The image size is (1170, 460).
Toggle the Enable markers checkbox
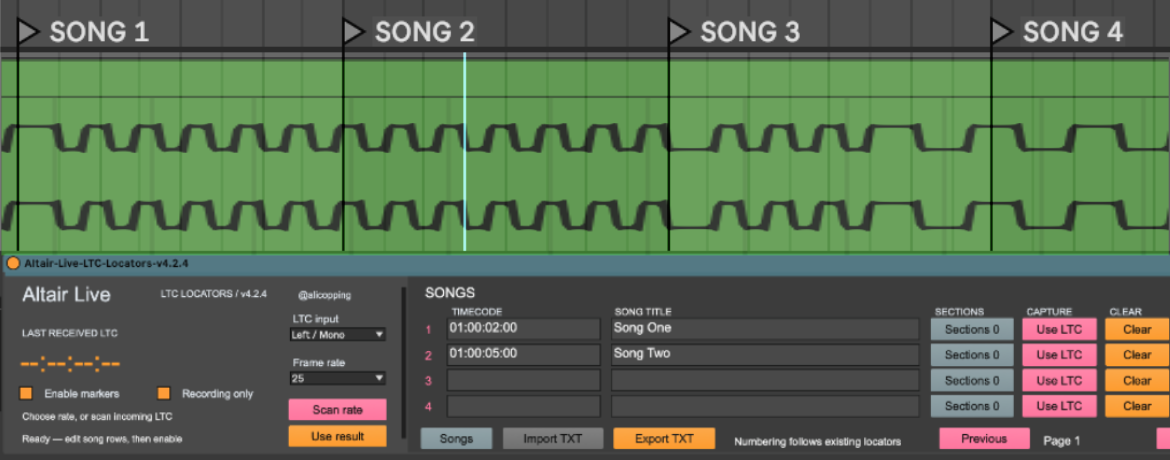[26, 394]
